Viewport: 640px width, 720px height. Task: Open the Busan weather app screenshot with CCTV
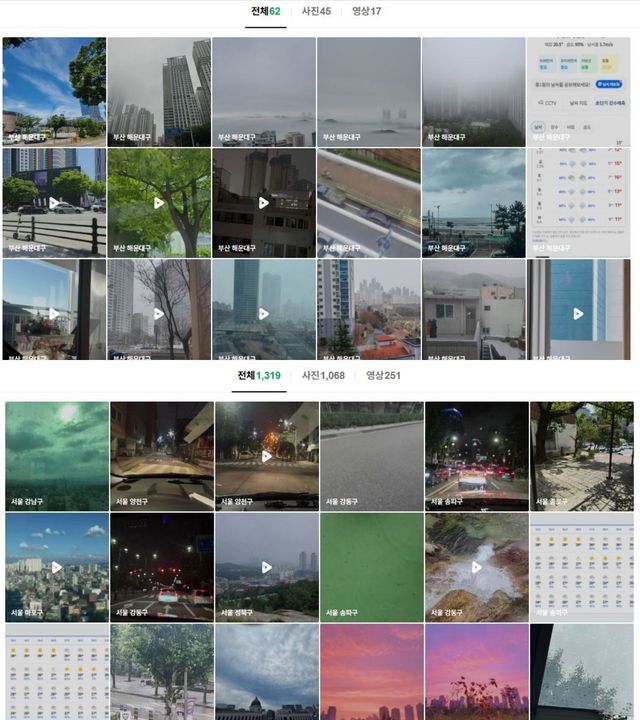tap(579, 92)
